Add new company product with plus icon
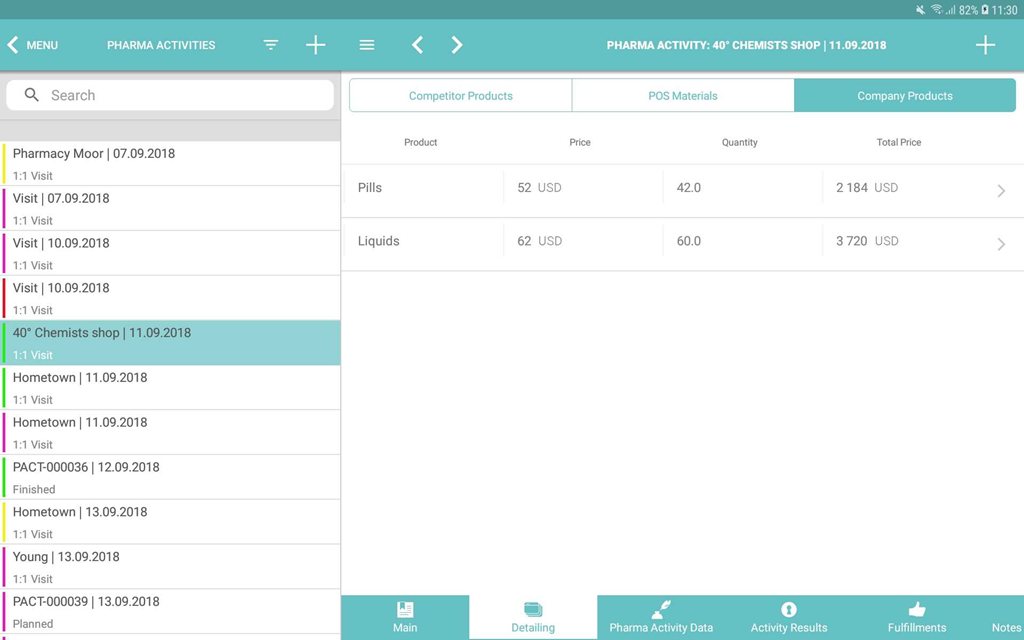This screenshot has width=1024, height=640. 985,45
